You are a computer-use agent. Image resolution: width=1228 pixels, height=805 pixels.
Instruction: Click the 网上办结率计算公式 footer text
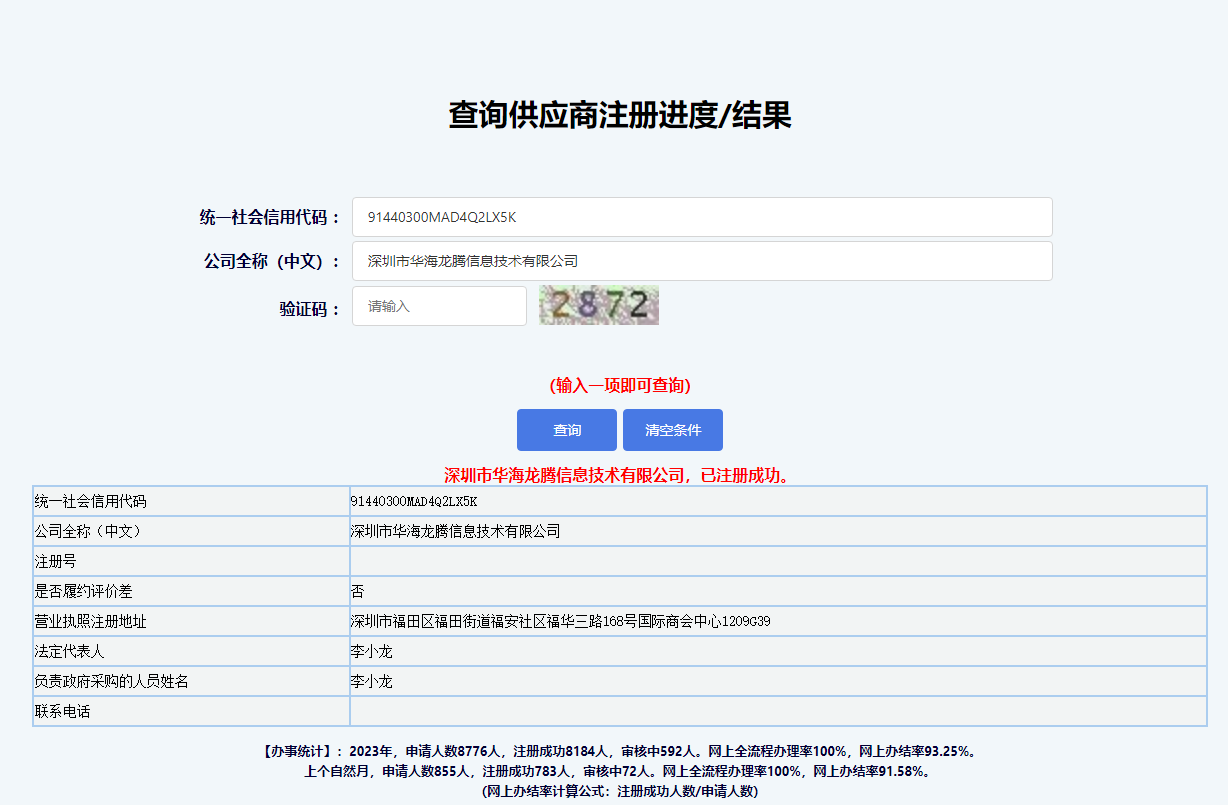point(613,791)
